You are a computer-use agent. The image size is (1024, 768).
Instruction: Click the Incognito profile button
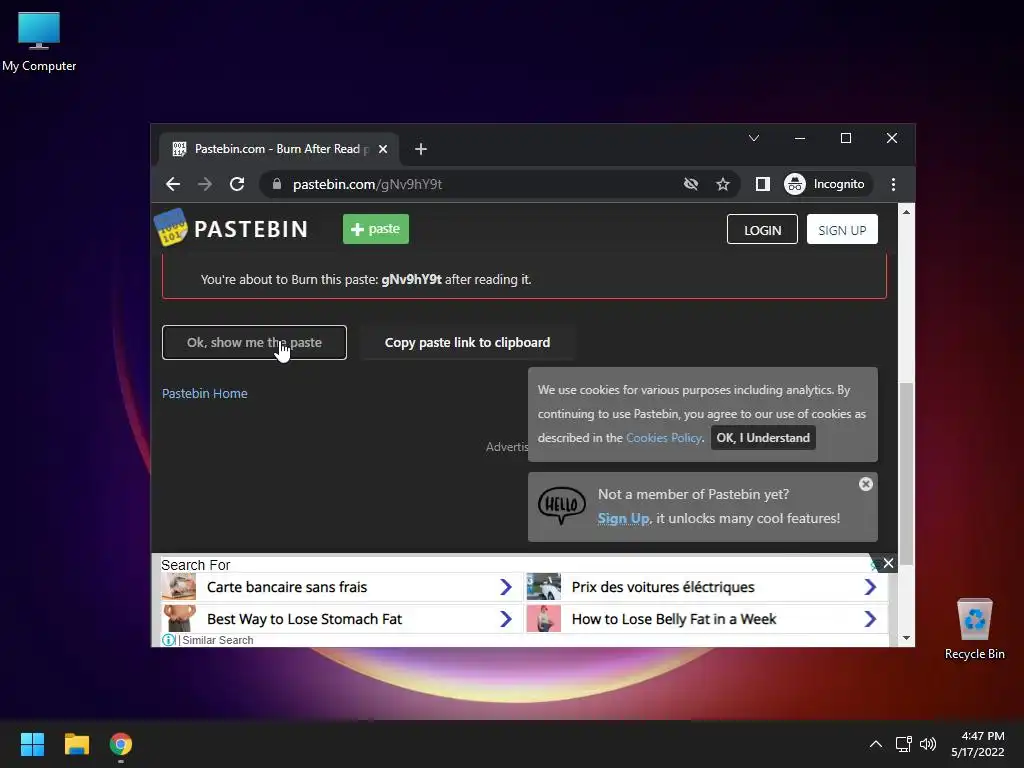click(x=825, y=184)
